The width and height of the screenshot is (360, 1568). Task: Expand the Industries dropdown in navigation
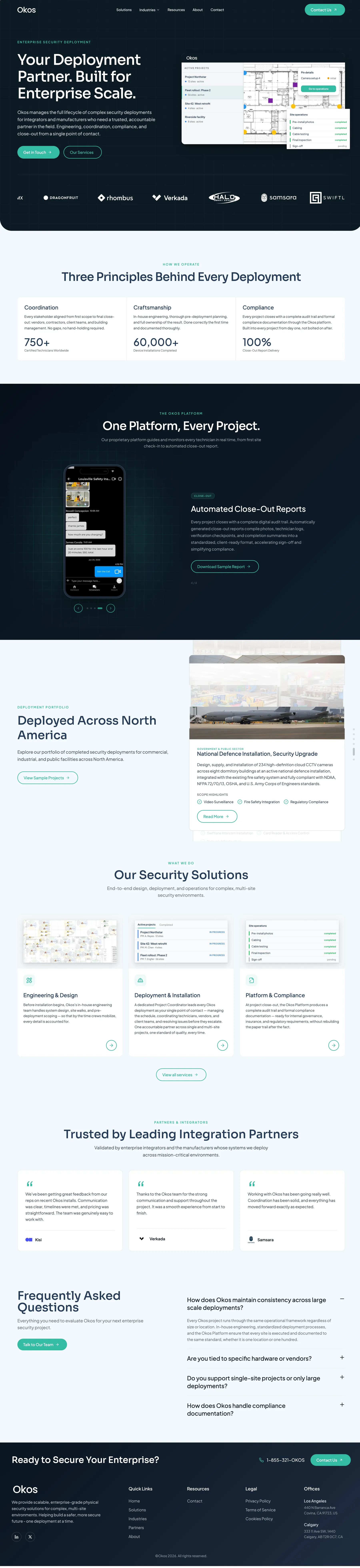149,10
